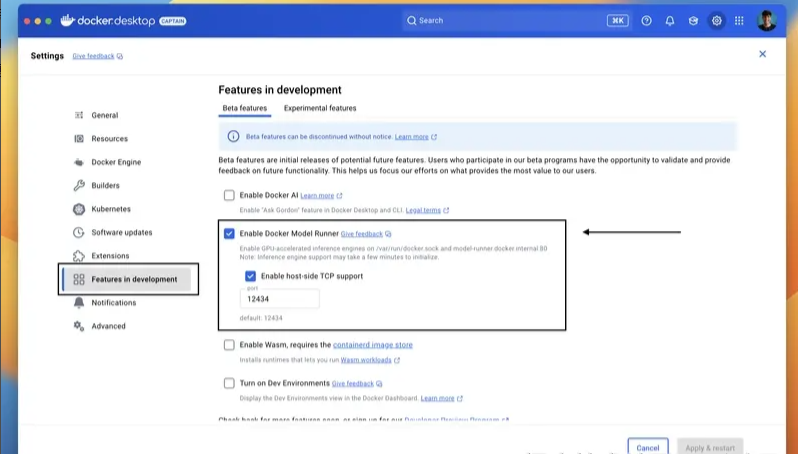Screen dimensions: 798x454
Task: Click the search magnifier icon
Action: (x=411, y=20)
